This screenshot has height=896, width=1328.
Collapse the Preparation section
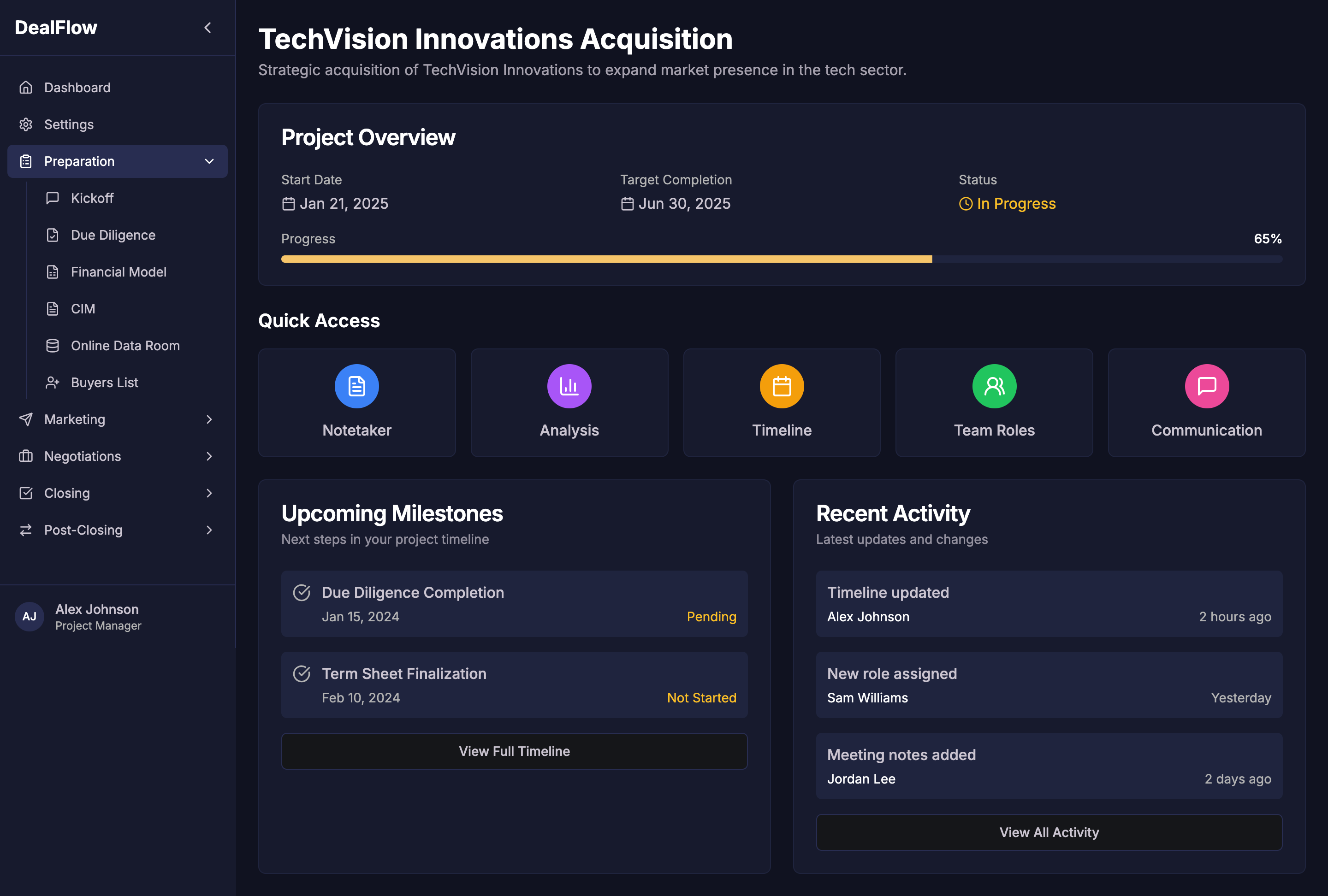pyautogui.click(x=209, y=161)
